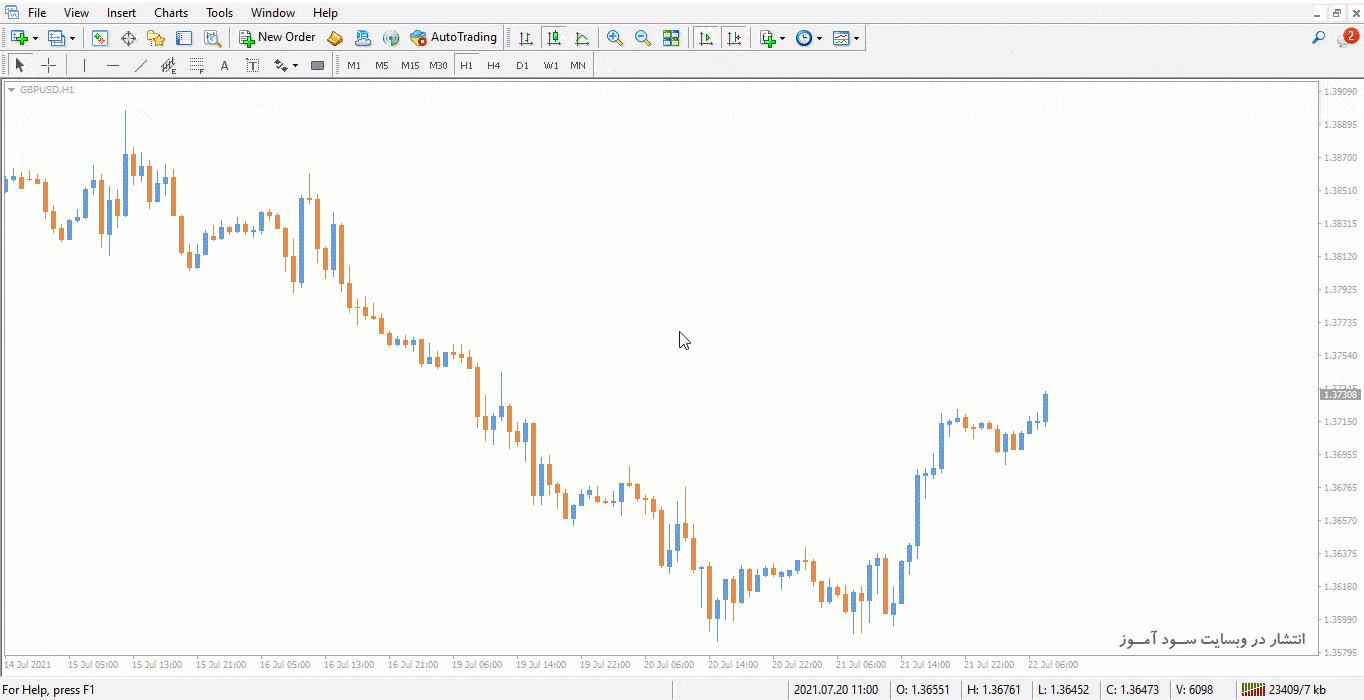
Task: Click the New Order button
Action: pos(277,38)
